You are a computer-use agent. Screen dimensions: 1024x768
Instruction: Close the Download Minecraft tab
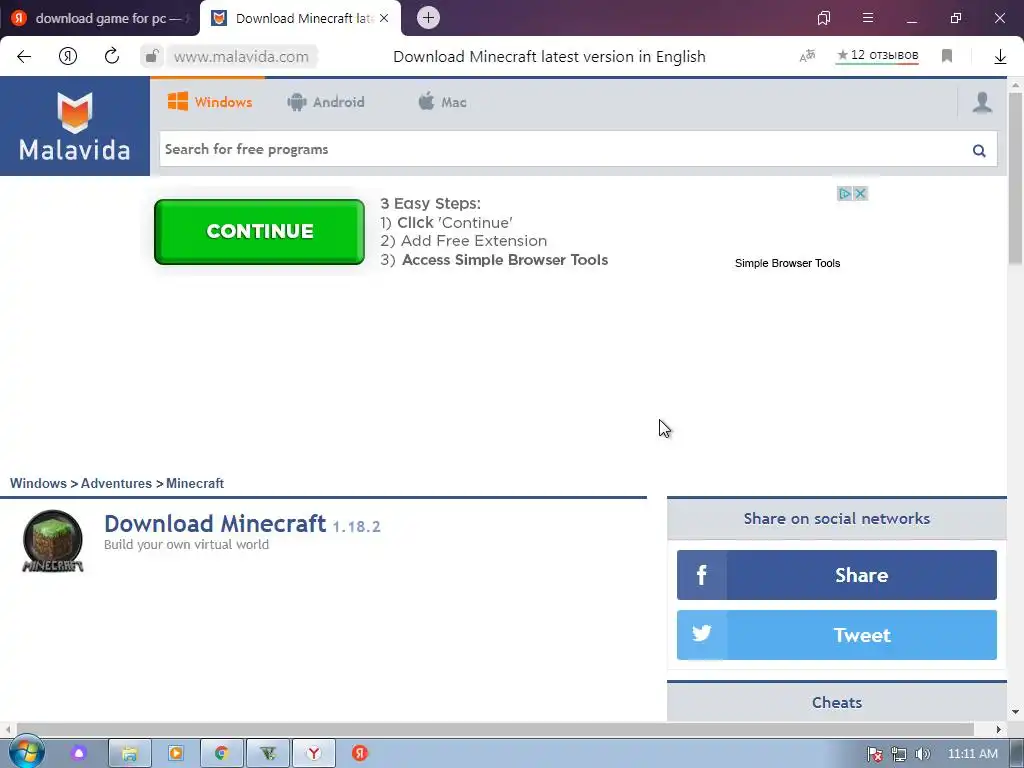coord(384,18)
